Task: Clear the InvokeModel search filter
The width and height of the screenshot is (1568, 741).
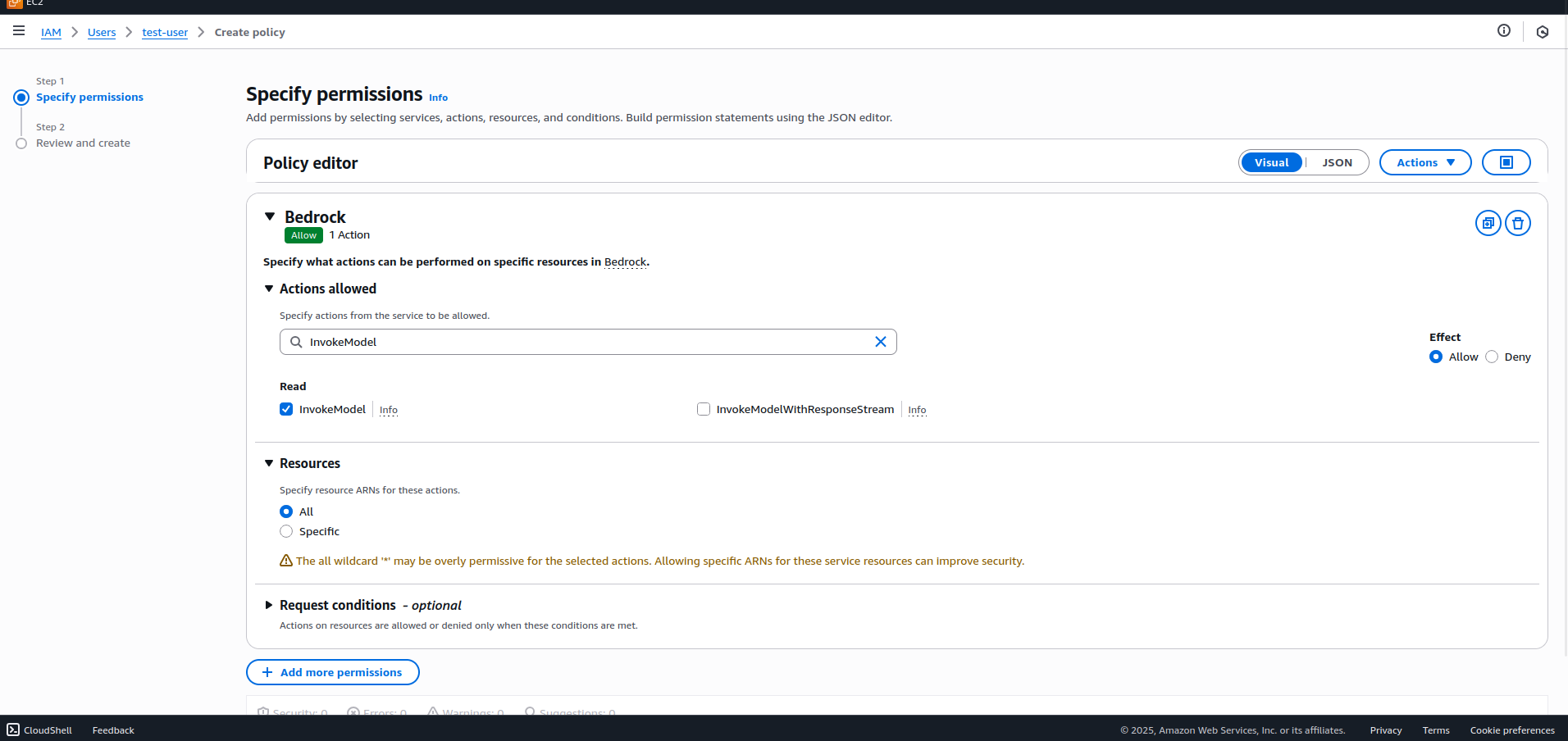Action: 880,342
